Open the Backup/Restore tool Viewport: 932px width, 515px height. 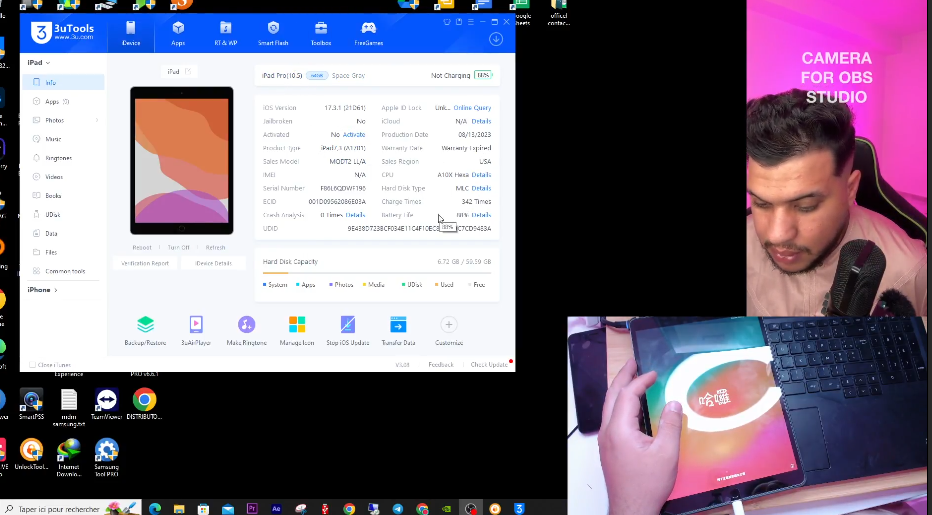pyautogui.click(x=145, y=331)
